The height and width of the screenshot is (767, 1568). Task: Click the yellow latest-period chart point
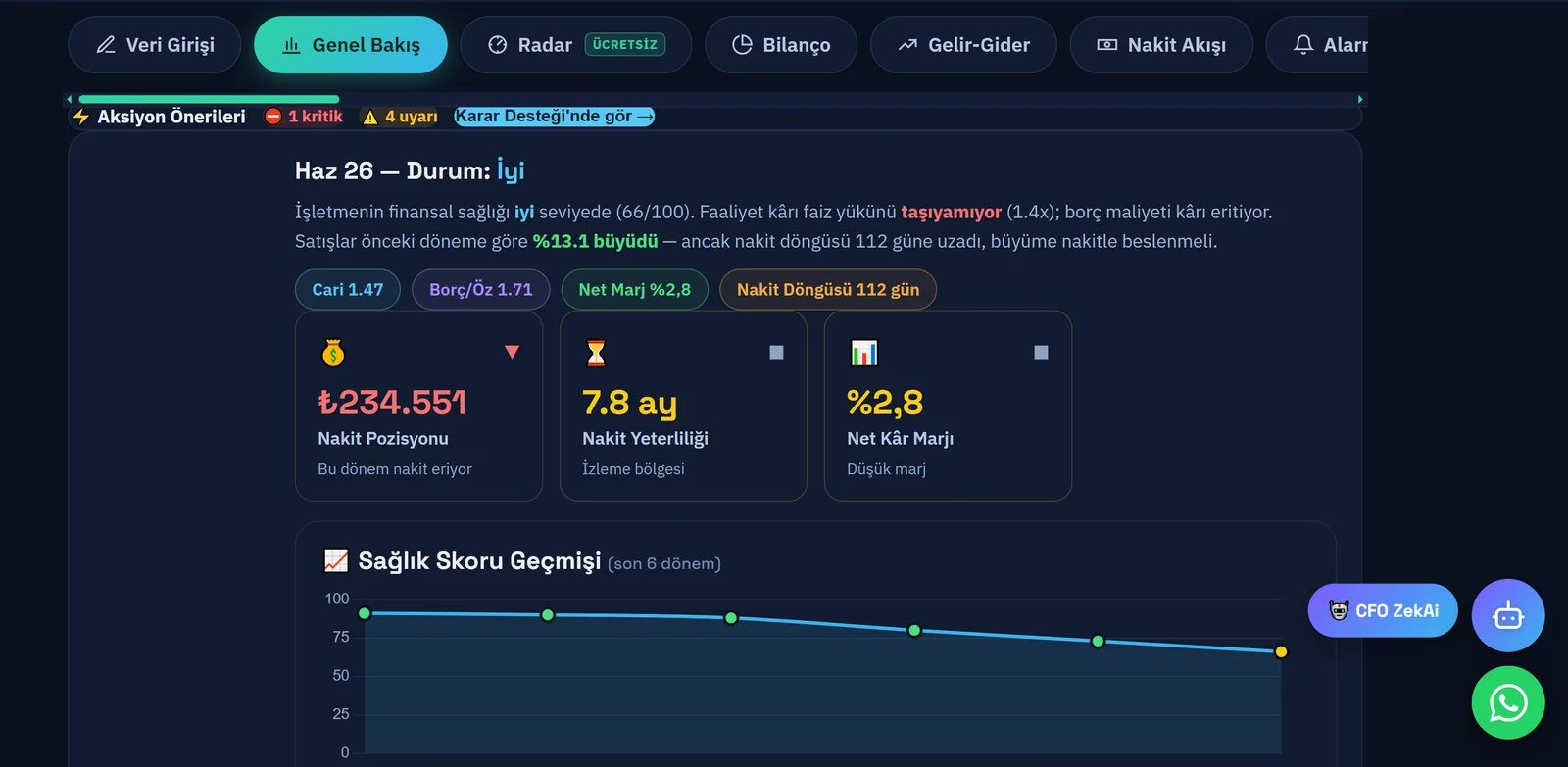pos(1281,651)
